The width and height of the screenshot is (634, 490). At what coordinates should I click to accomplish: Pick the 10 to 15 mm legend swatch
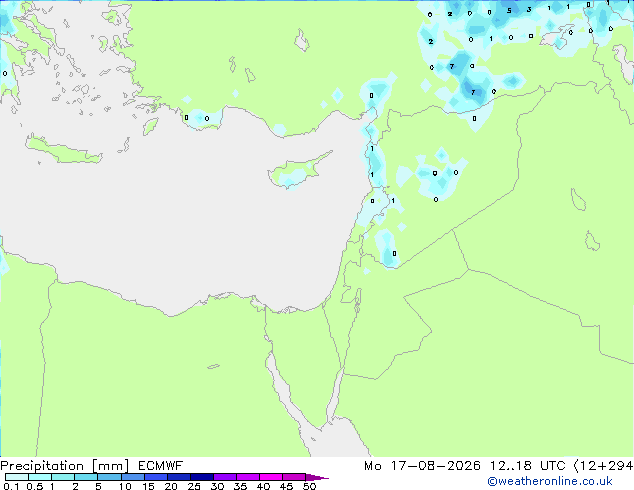[x=133, y=477]
